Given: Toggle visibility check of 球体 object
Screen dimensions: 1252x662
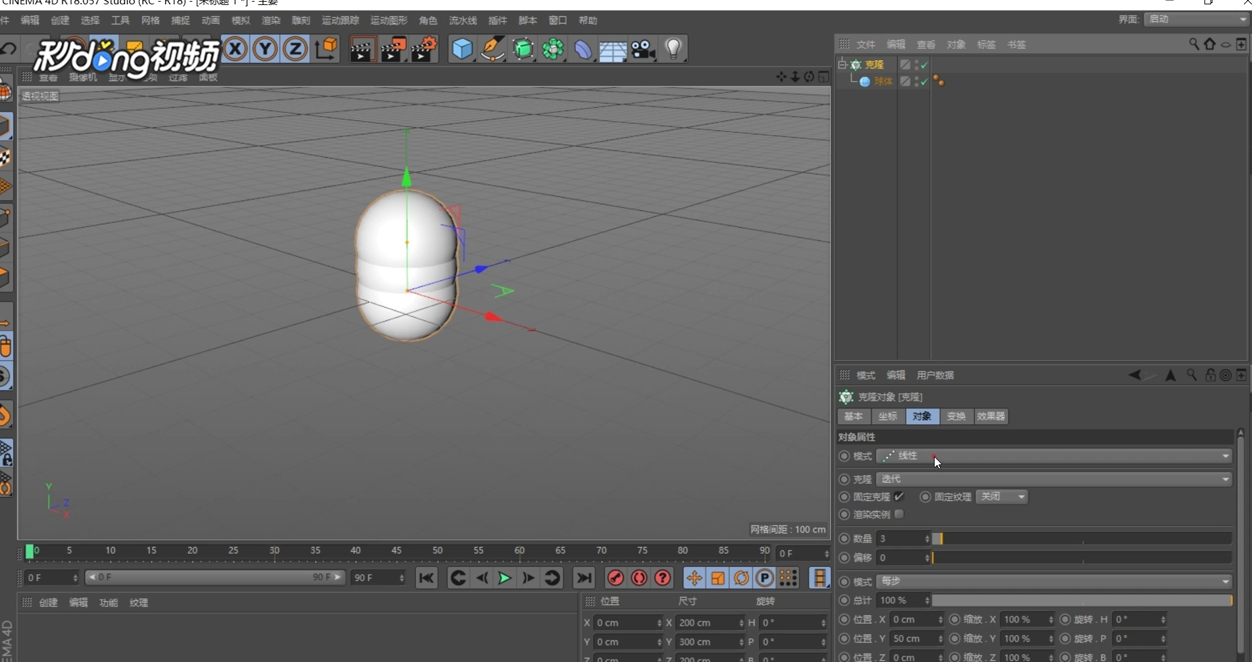Looking at the screenshot, I should (x=924, y=82).
